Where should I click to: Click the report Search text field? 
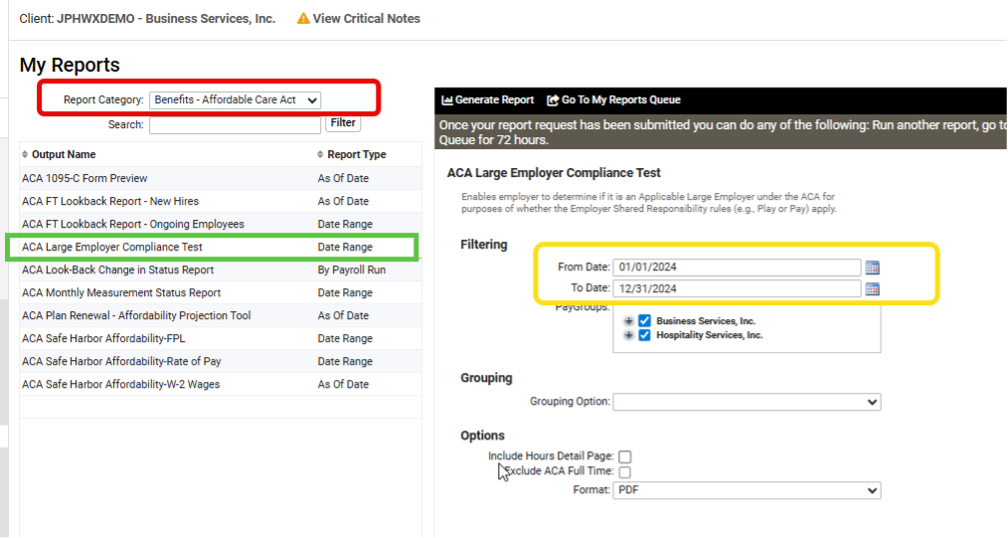pyautogui.click(x=234, y=125)
